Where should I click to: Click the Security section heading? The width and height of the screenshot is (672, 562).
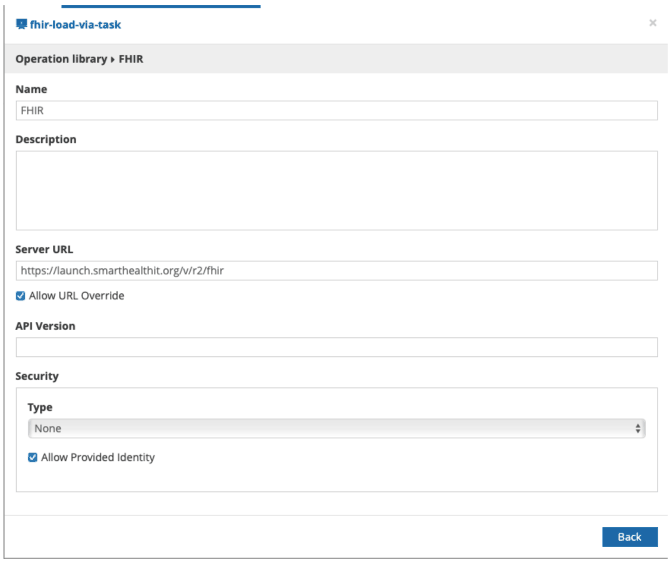pyautogui.click(x=37, y=376)
